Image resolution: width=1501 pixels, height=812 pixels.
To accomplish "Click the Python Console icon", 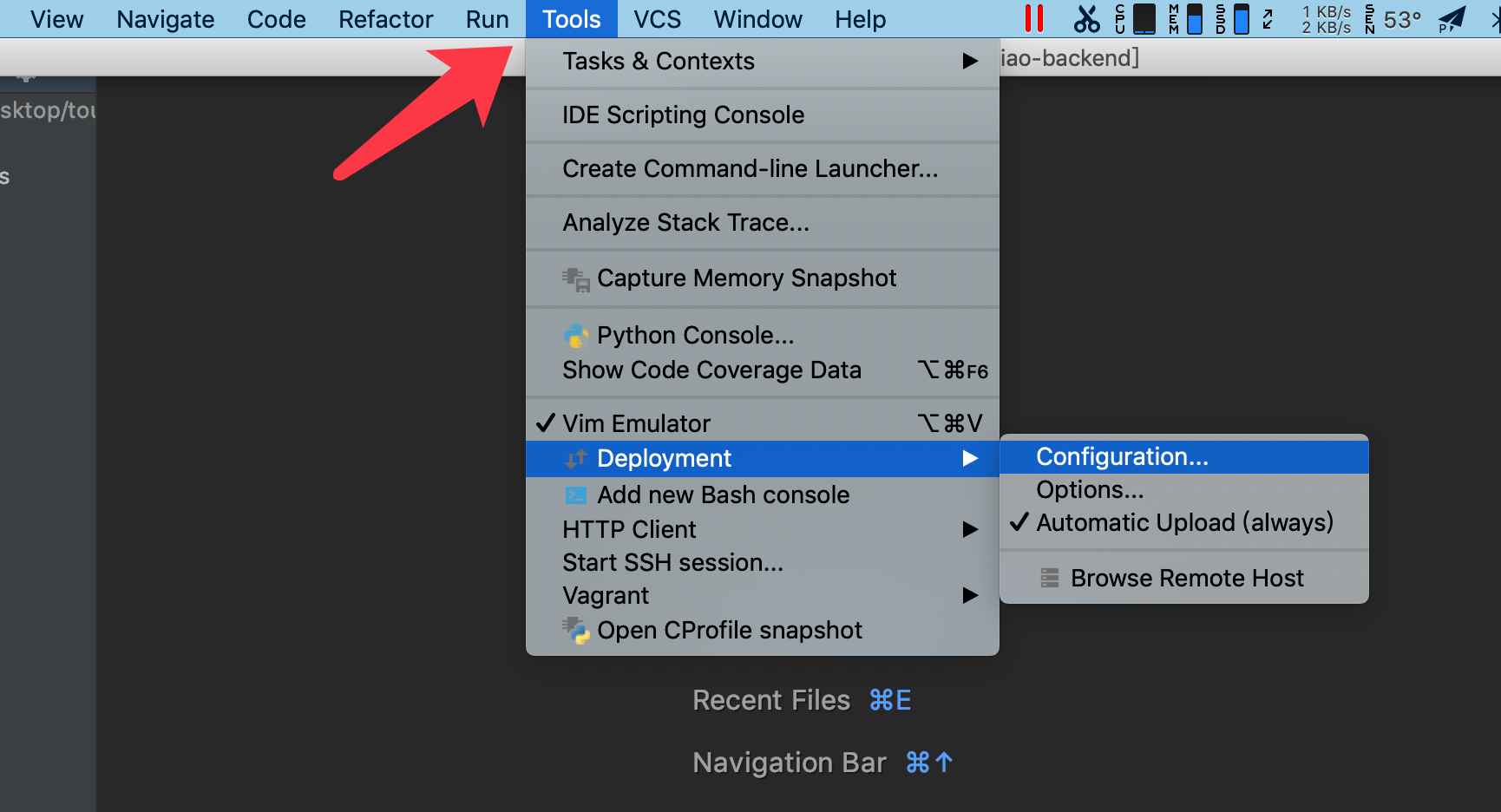I will click(x=575, y=336).
